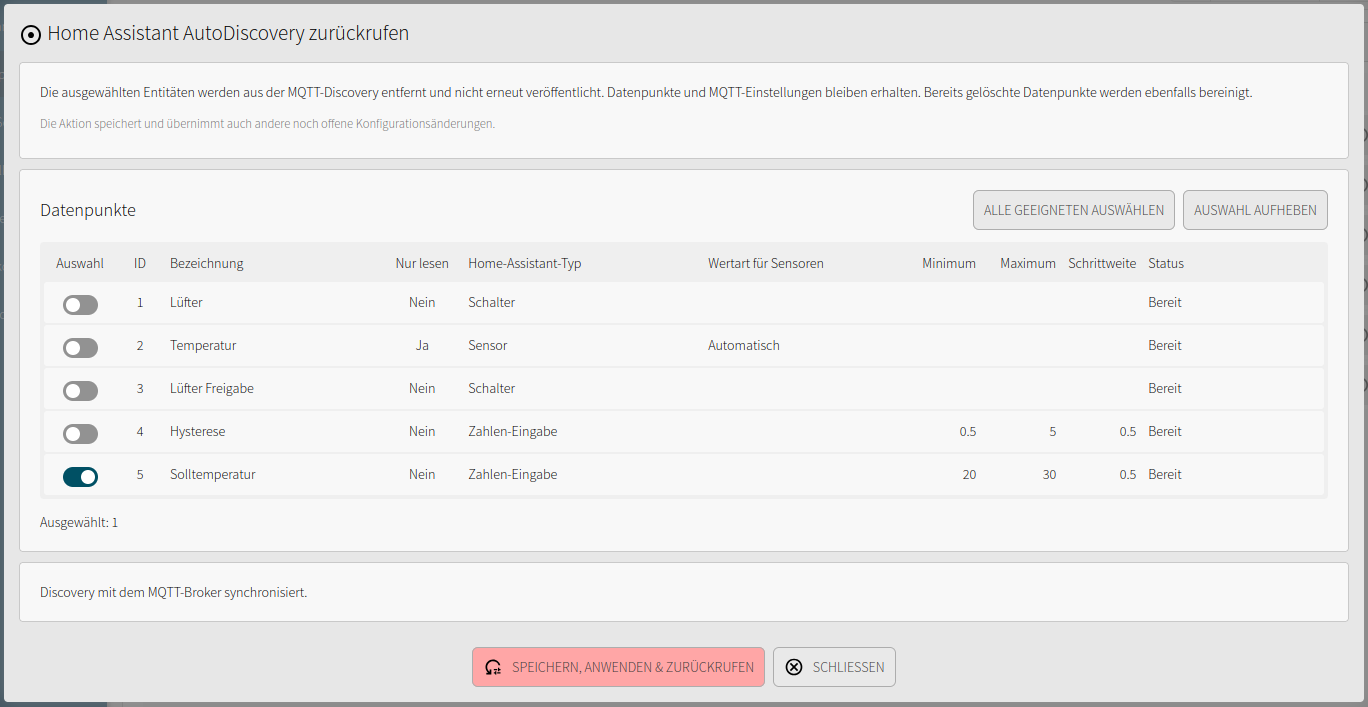The height and width of the screenshot is (707, 1368).
Task: Click ID 4 in the Hysterese row
Action: (x=140, y=431)
